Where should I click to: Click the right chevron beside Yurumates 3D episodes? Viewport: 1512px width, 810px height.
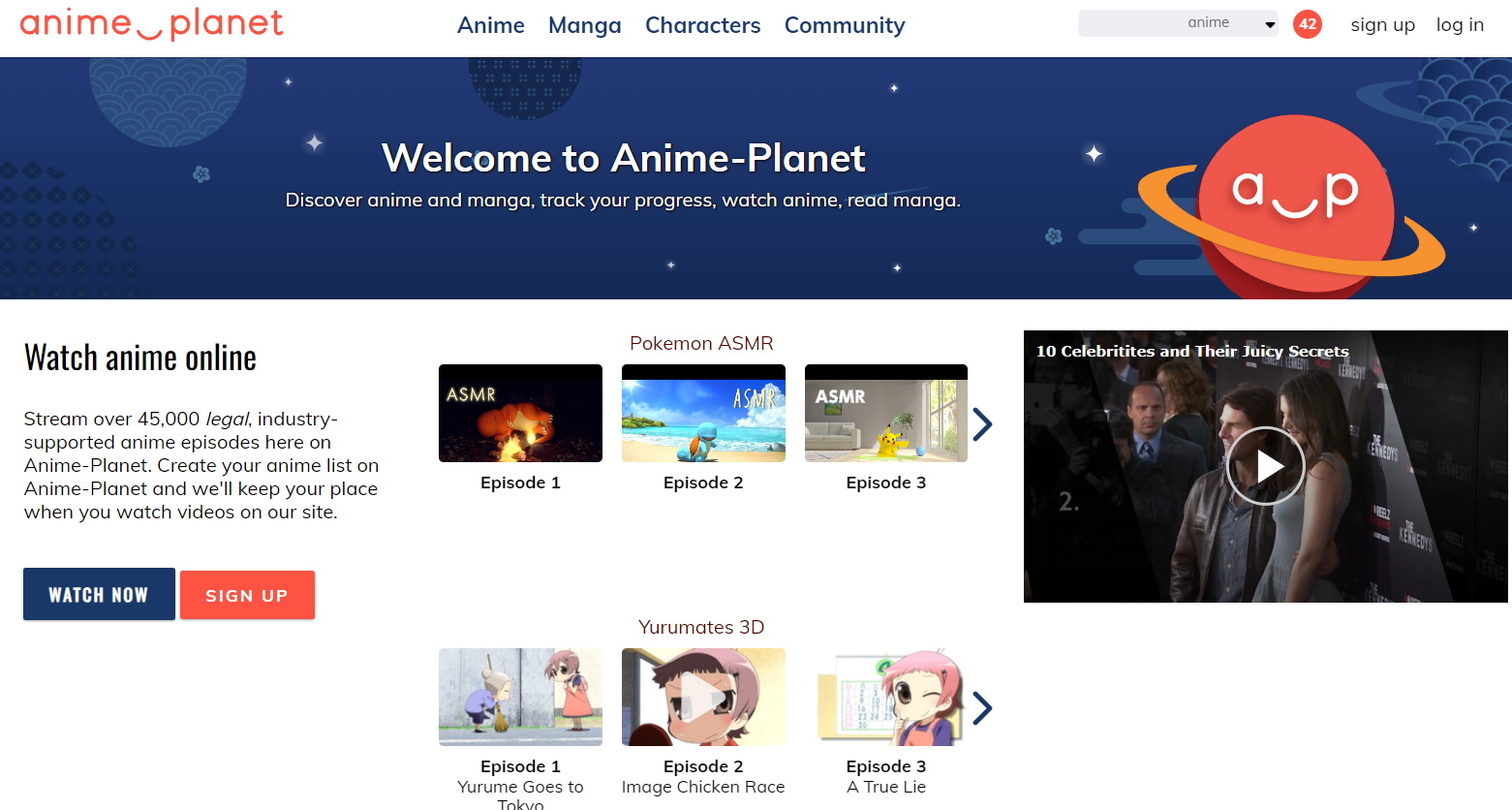coord(983,707)
